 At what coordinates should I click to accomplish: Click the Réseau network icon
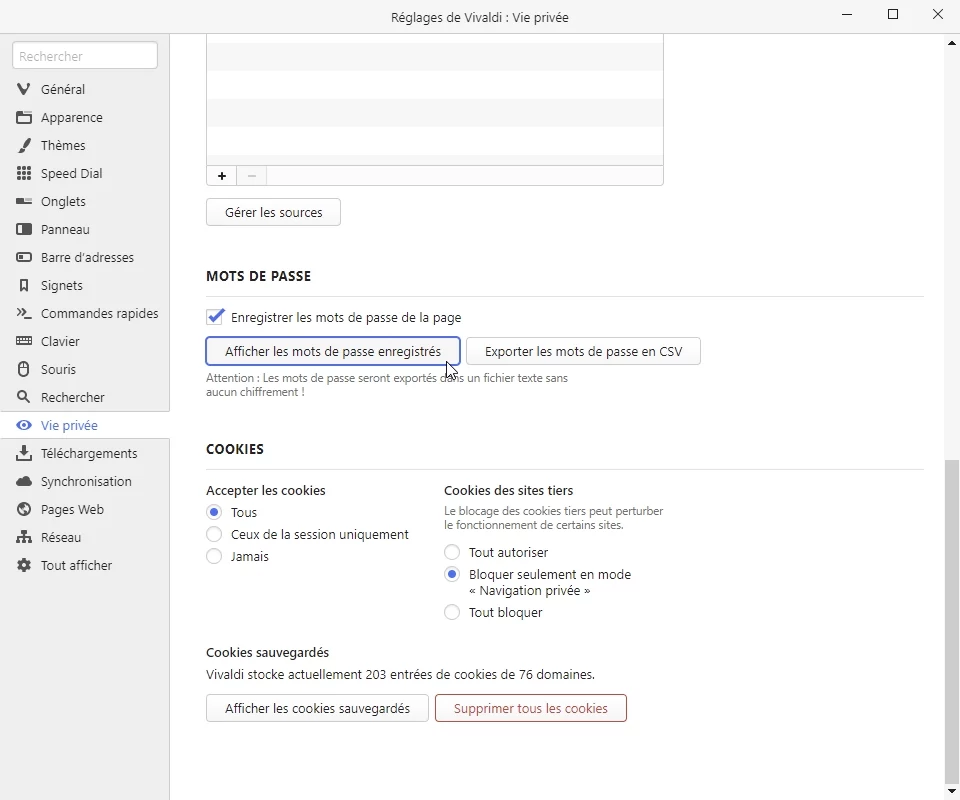[x=24, y=537]
